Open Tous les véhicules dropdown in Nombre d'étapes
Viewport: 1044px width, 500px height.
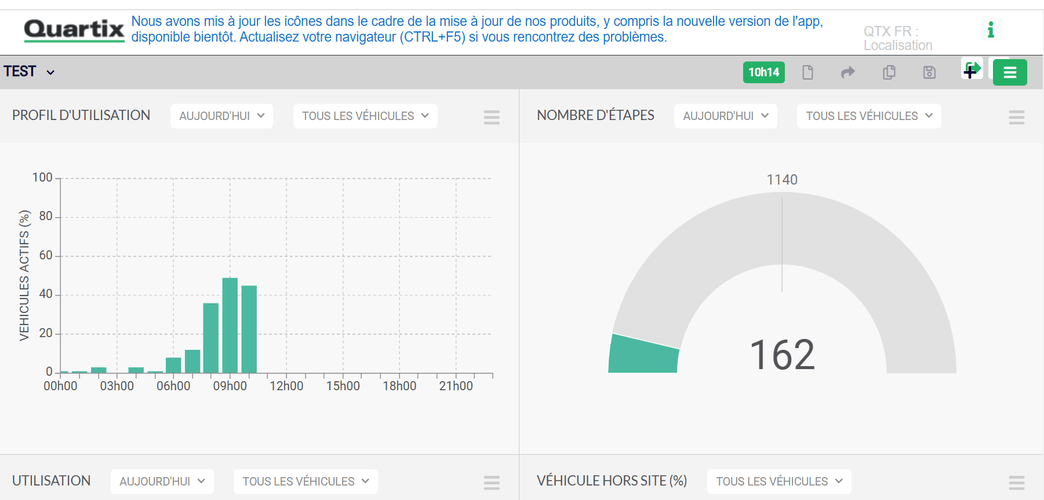869,116
